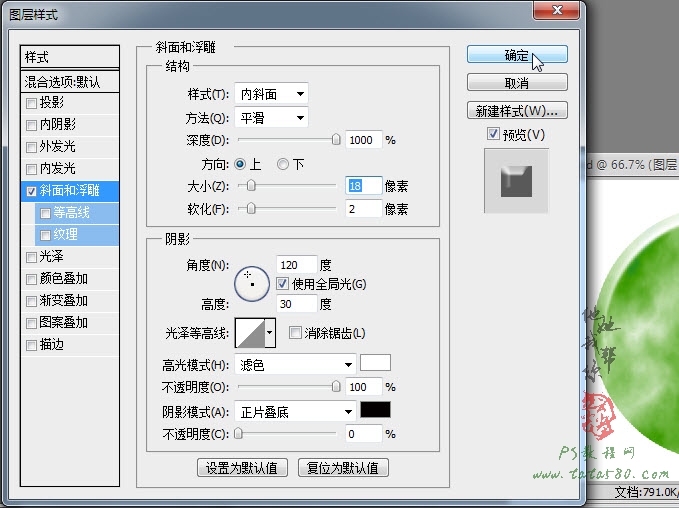The width and height of the screenshot is (679, 508).
Task: Enable the 外发光 style checkbox
Action: click(31, 147)
